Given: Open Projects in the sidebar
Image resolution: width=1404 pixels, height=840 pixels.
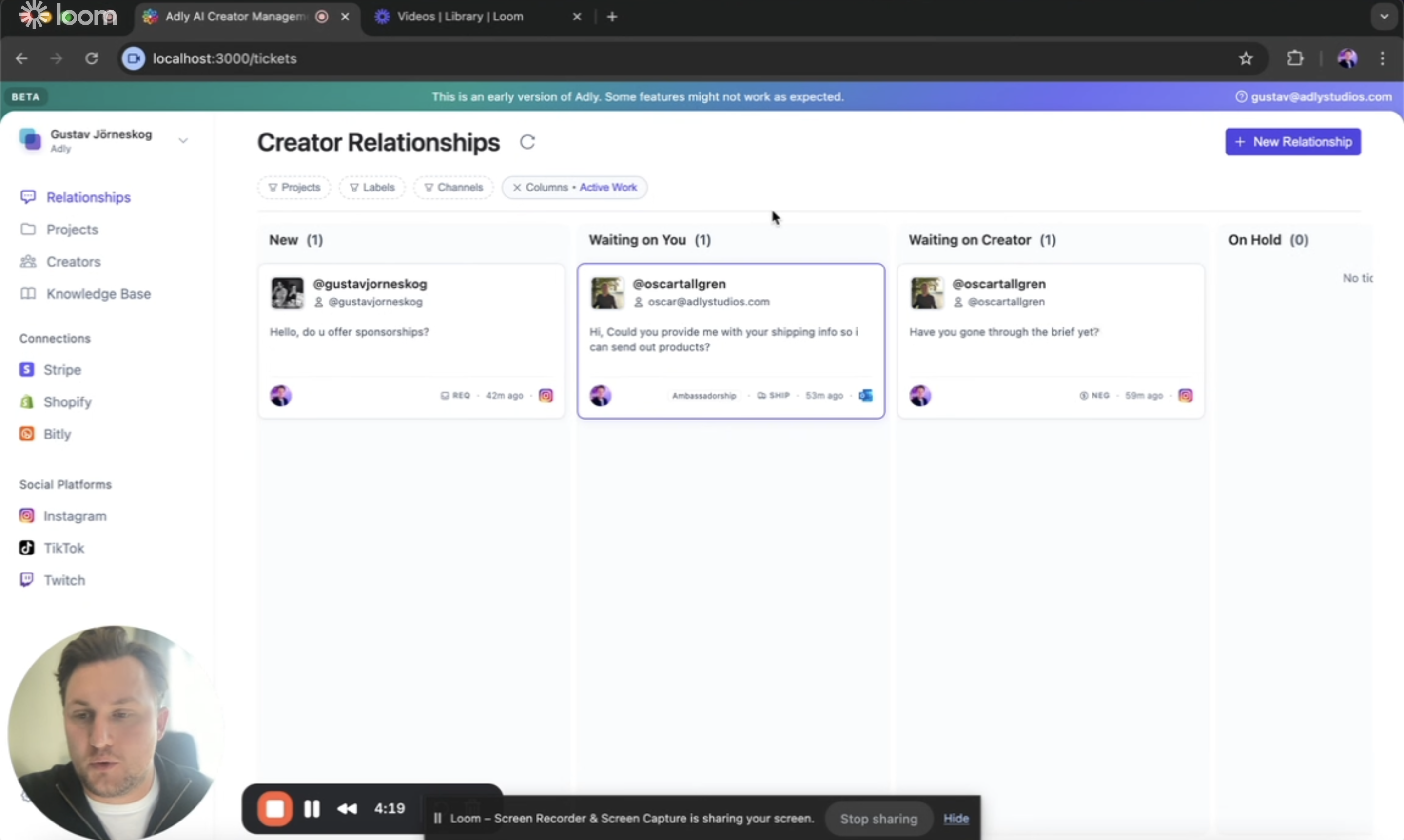Looking at the screenshot, I should [59, 229].
